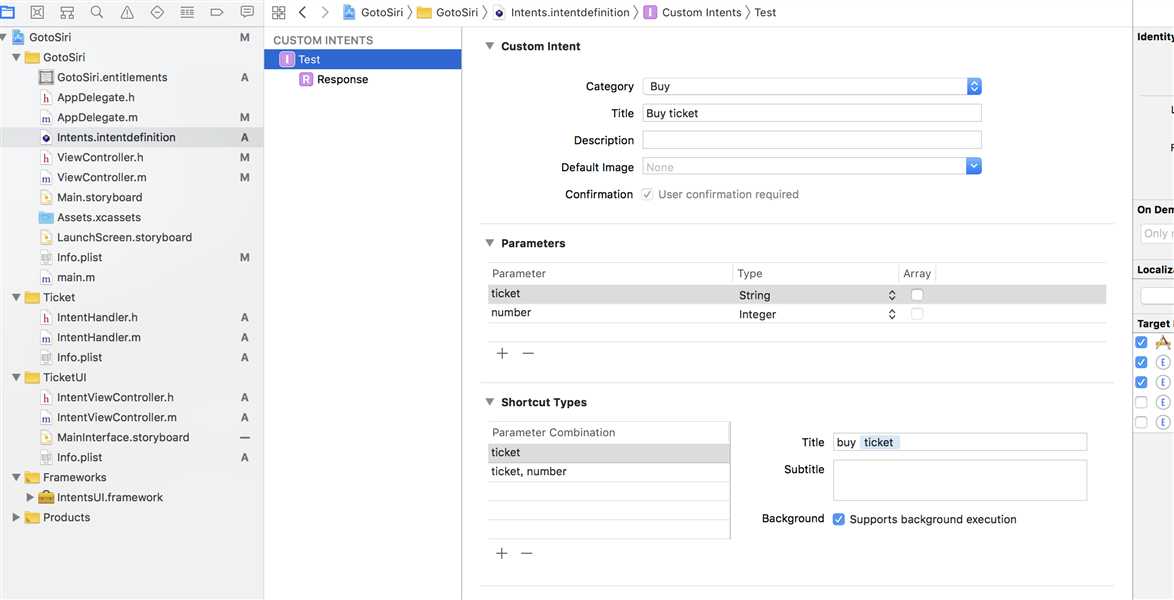The height and width of the screenshot is (600, 1174).
Task: Remove parameter with the minus button
Action: tap(528, 353)
